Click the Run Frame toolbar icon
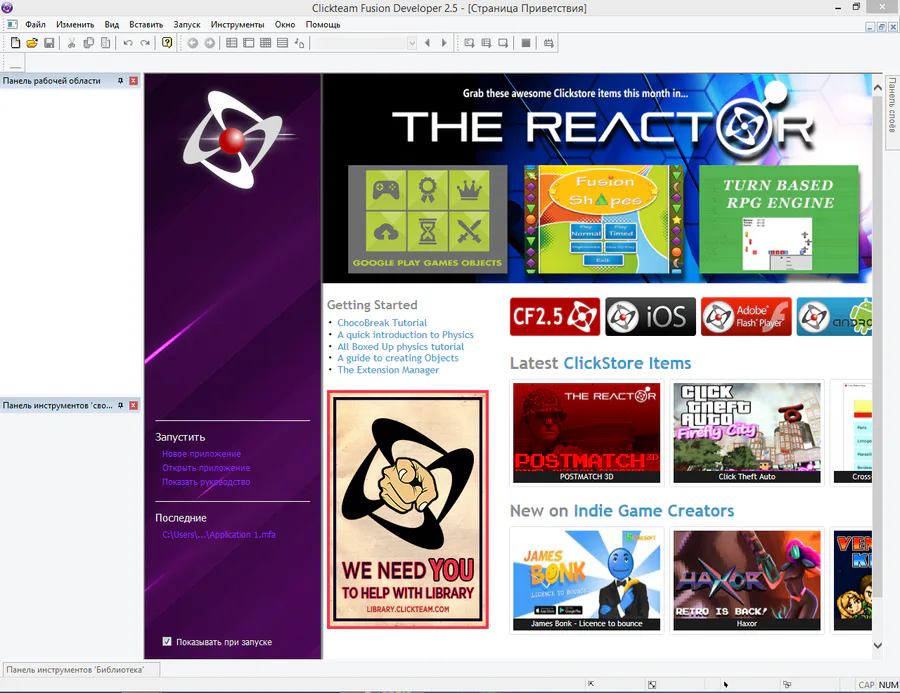The width and height of the screenshot is (900, 693). click(x=503, y=43)
